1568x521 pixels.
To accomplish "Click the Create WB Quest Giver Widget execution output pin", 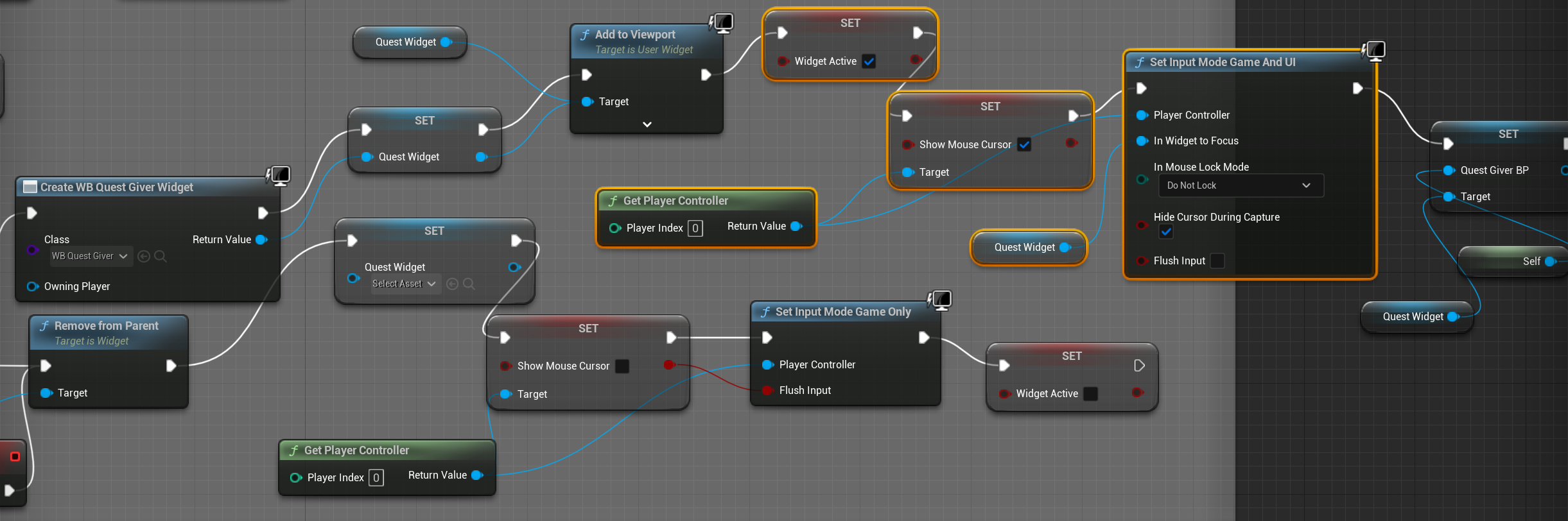I will [263, 213].
